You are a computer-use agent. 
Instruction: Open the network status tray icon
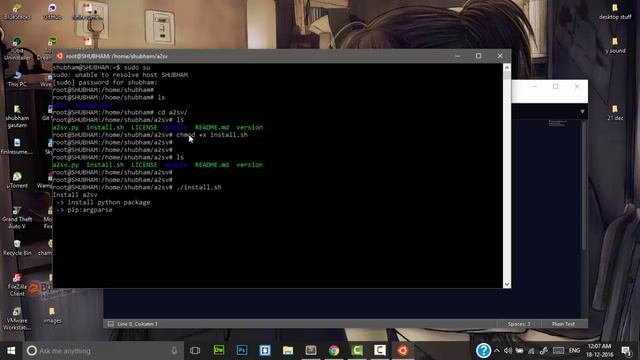(531, 351)
